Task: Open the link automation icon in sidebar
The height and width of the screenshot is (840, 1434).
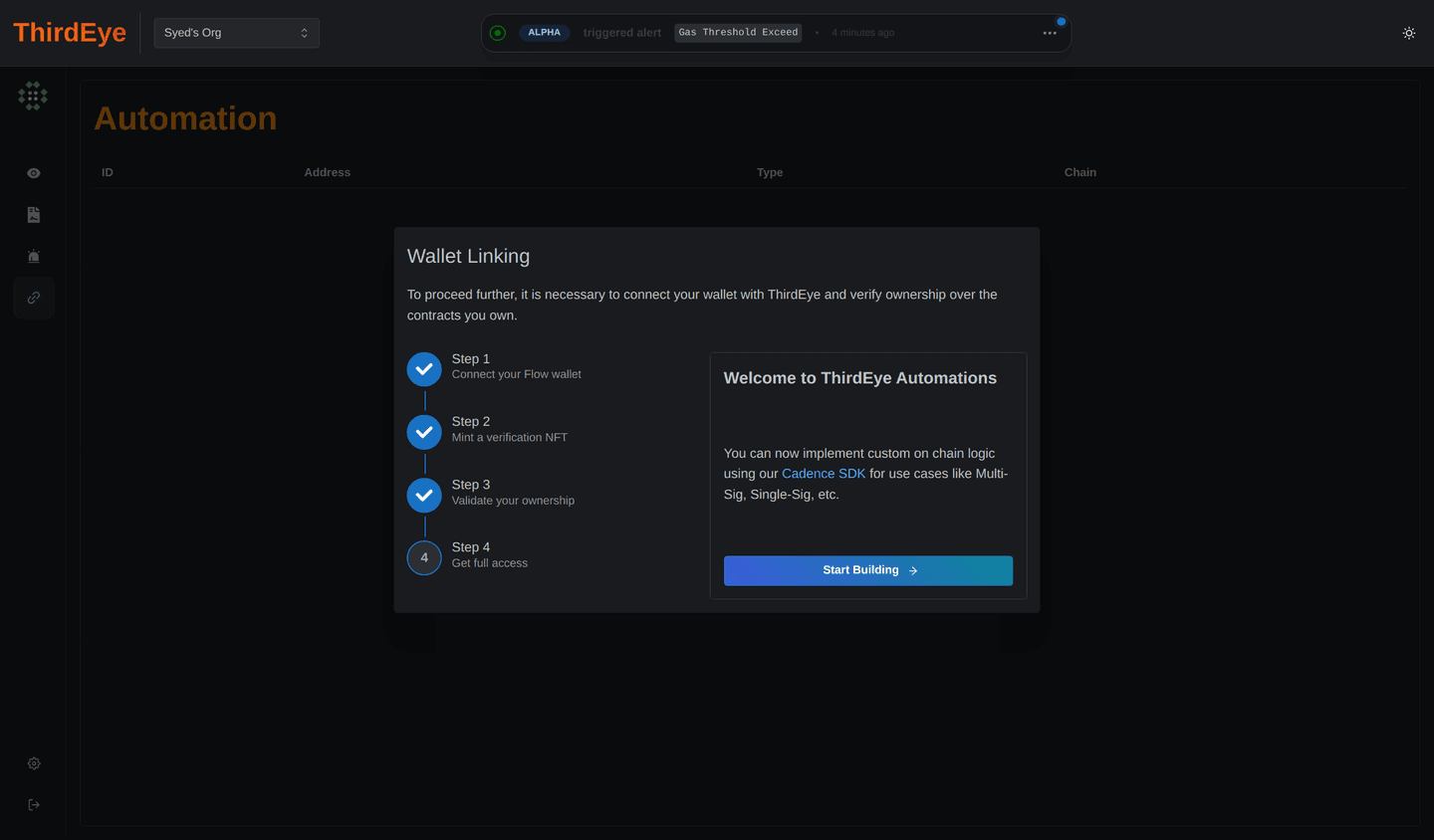Action: (34, 298)
